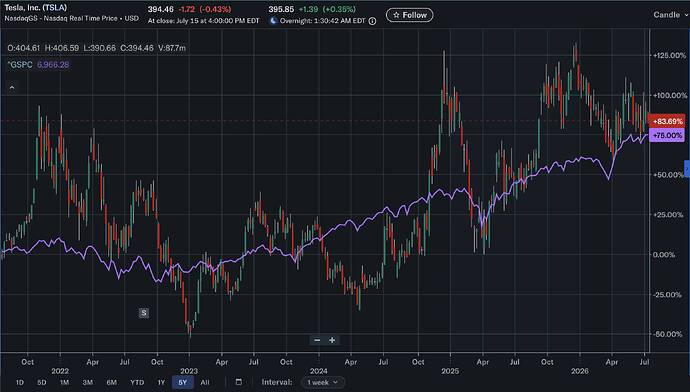The width and height of the screenshot is (690, 392).
Task: Follow Tesla stock with the Follow button
Action: click(x=409, y=15)
